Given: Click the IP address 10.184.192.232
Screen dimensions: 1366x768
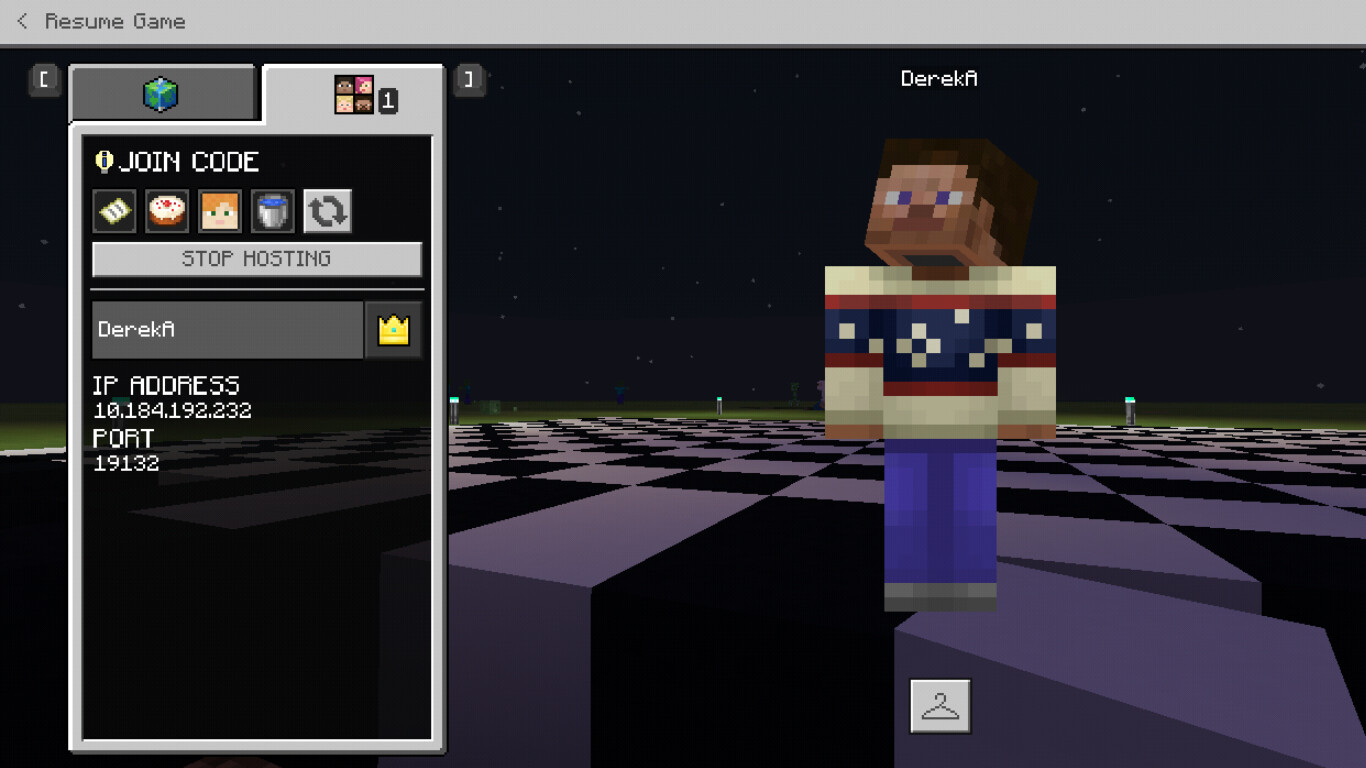Looking at the screenshot, I should tap(172, 411).
